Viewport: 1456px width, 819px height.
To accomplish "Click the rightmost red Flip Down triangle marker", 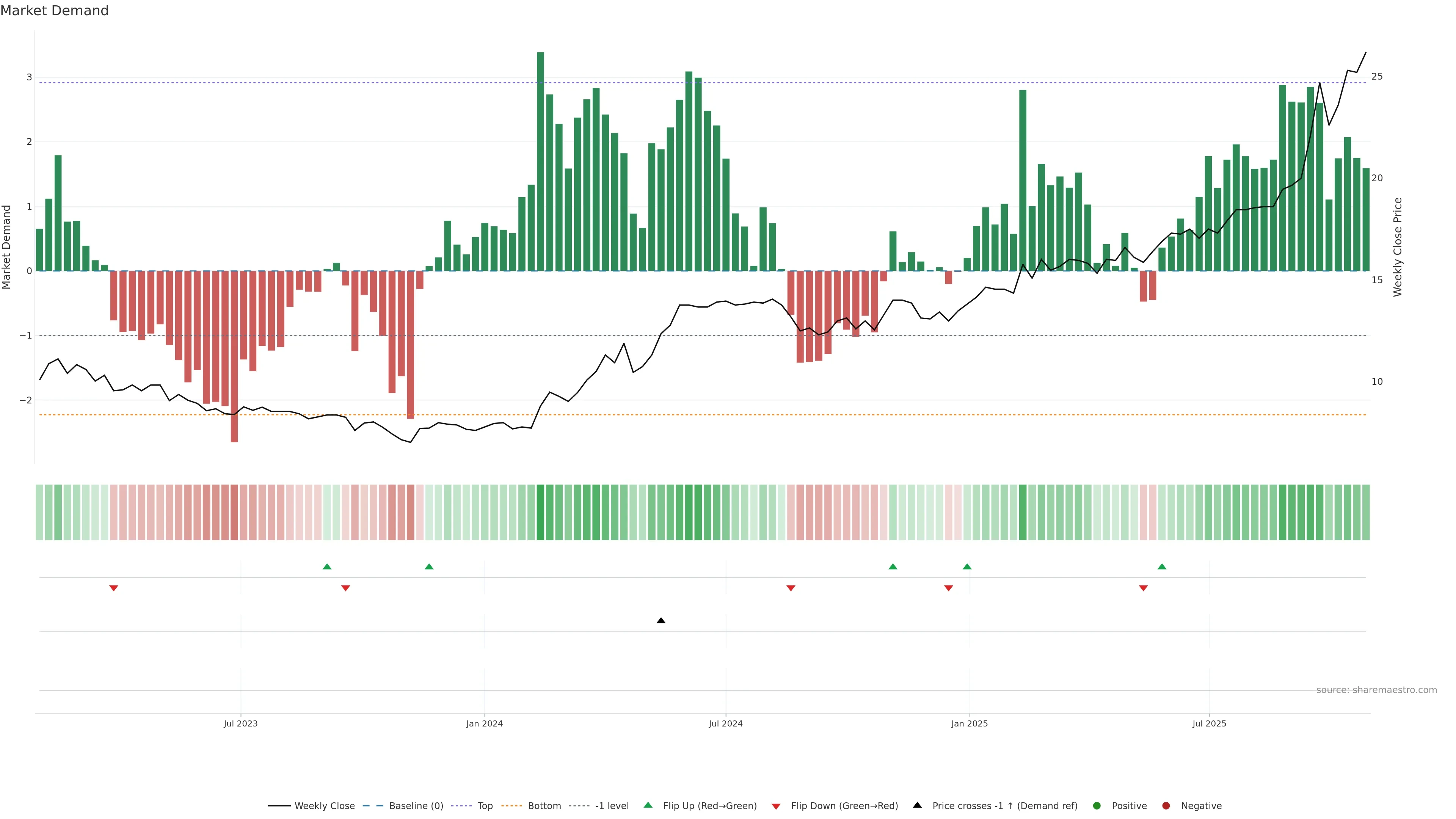I will pyautogui.click(x=1144, y=588).
